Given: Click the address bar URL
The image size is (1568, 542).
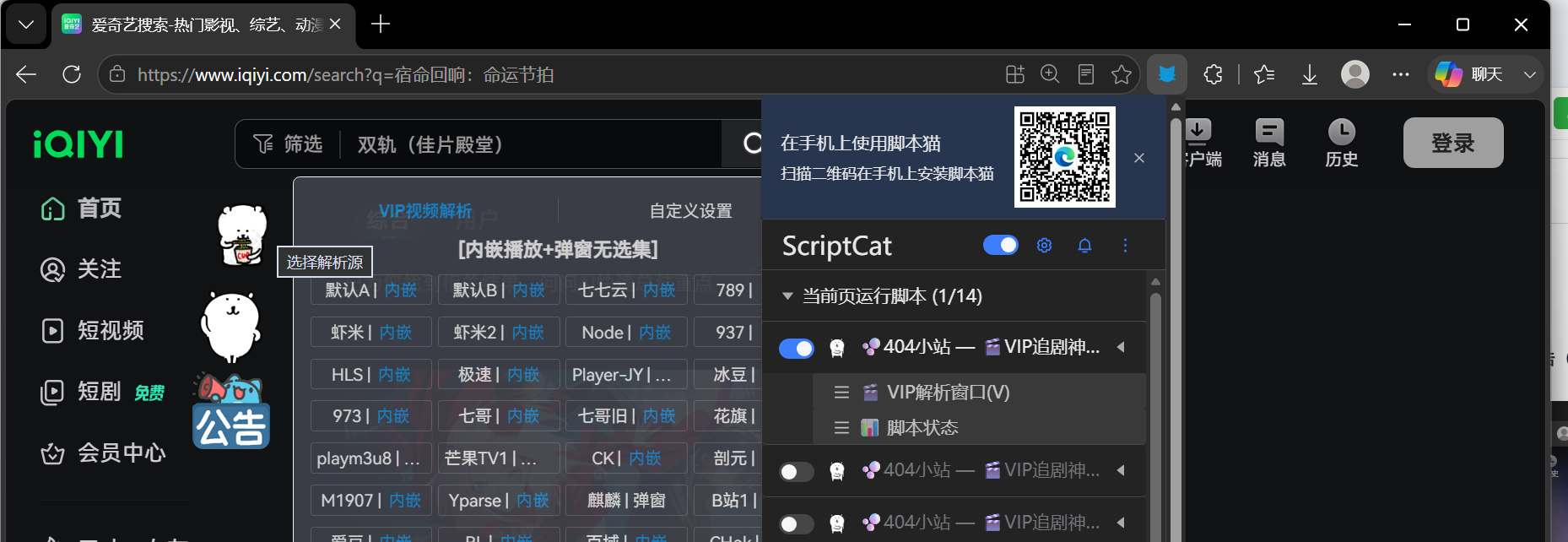Looking at the screenshot, I should [x=346, y=74].
